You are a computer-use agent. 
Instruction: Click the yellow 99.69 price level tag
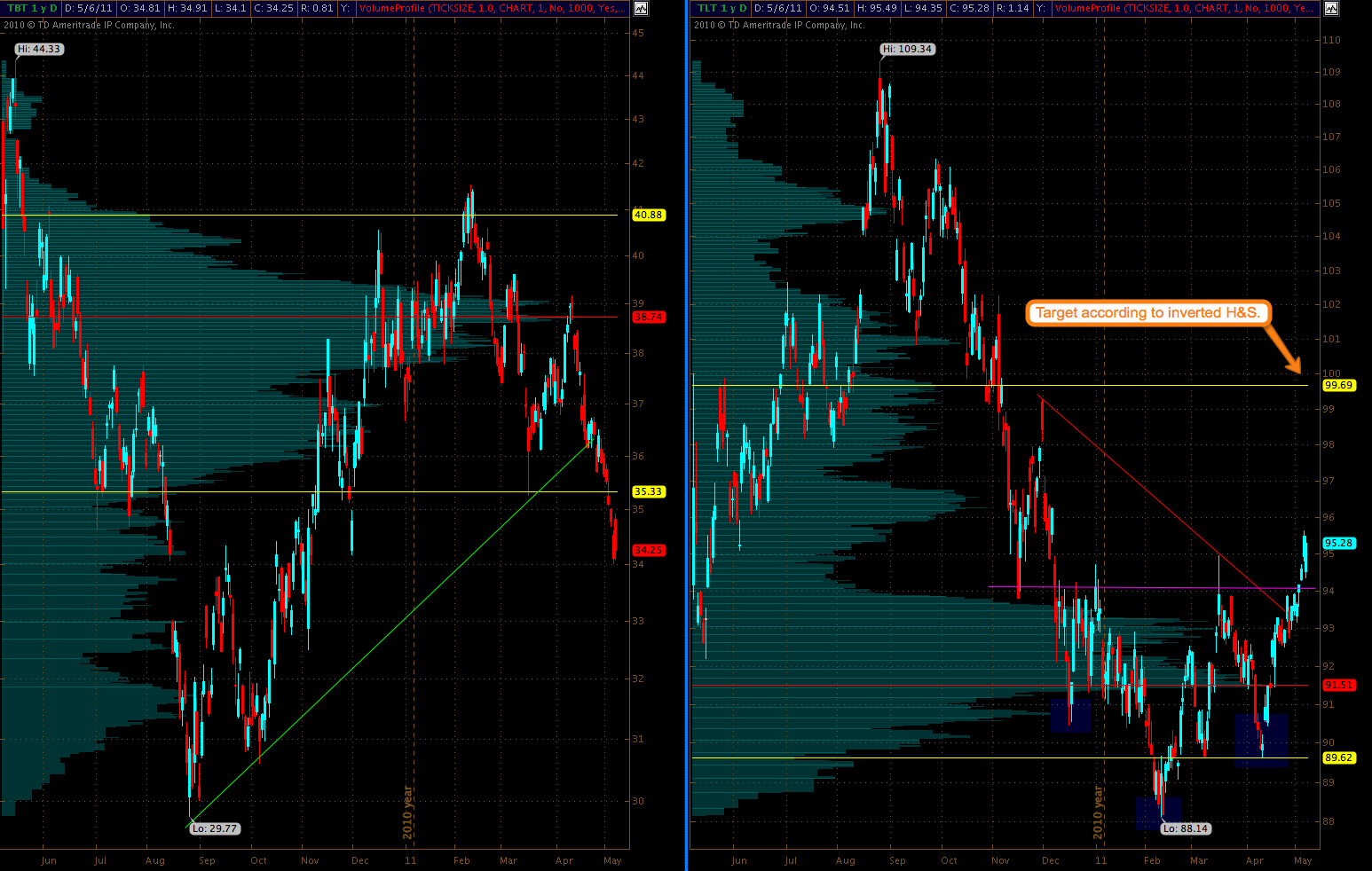(x=1339, y=385)
